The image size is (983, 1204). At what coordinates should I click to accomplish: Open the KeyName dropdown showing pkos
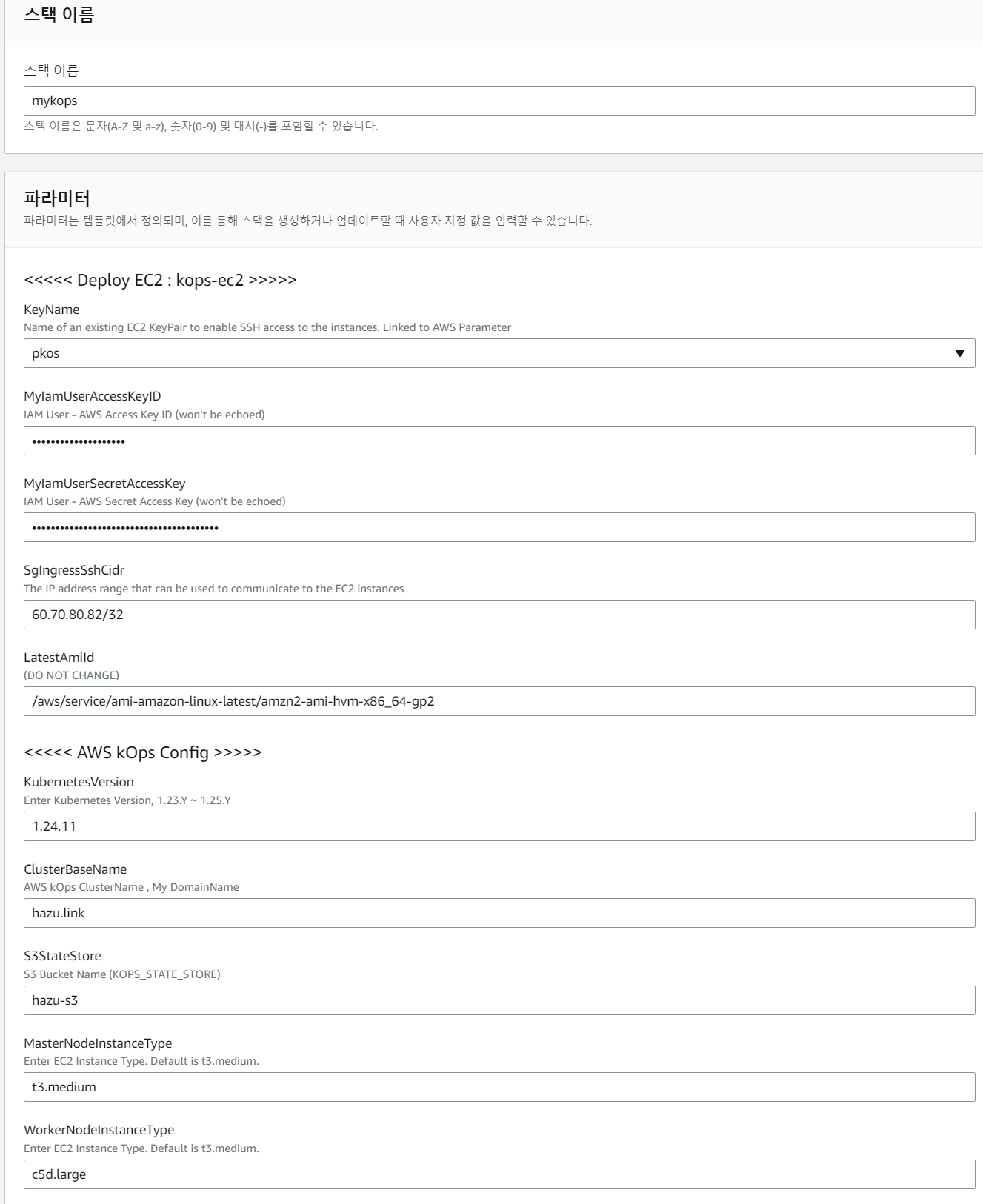499,353
